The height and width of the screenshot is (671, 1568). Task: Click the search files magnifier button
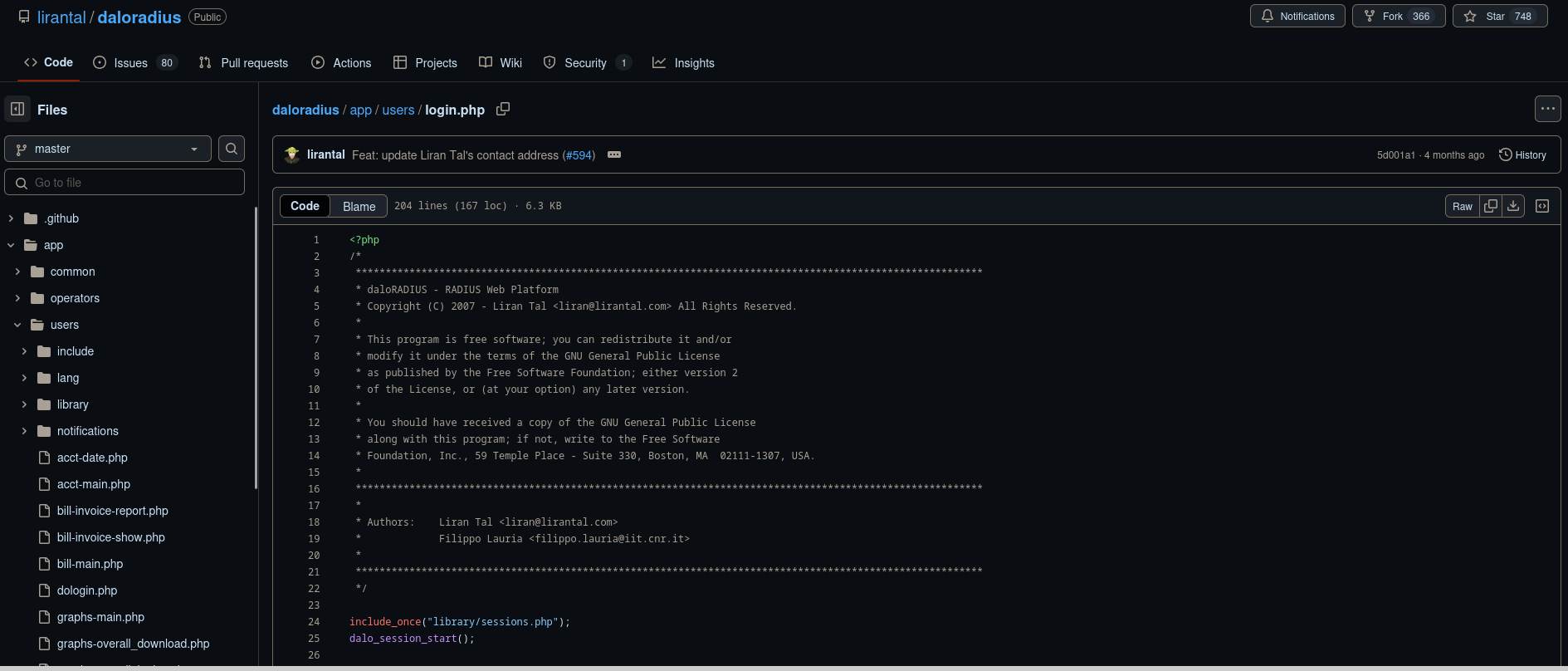(232, 149)
